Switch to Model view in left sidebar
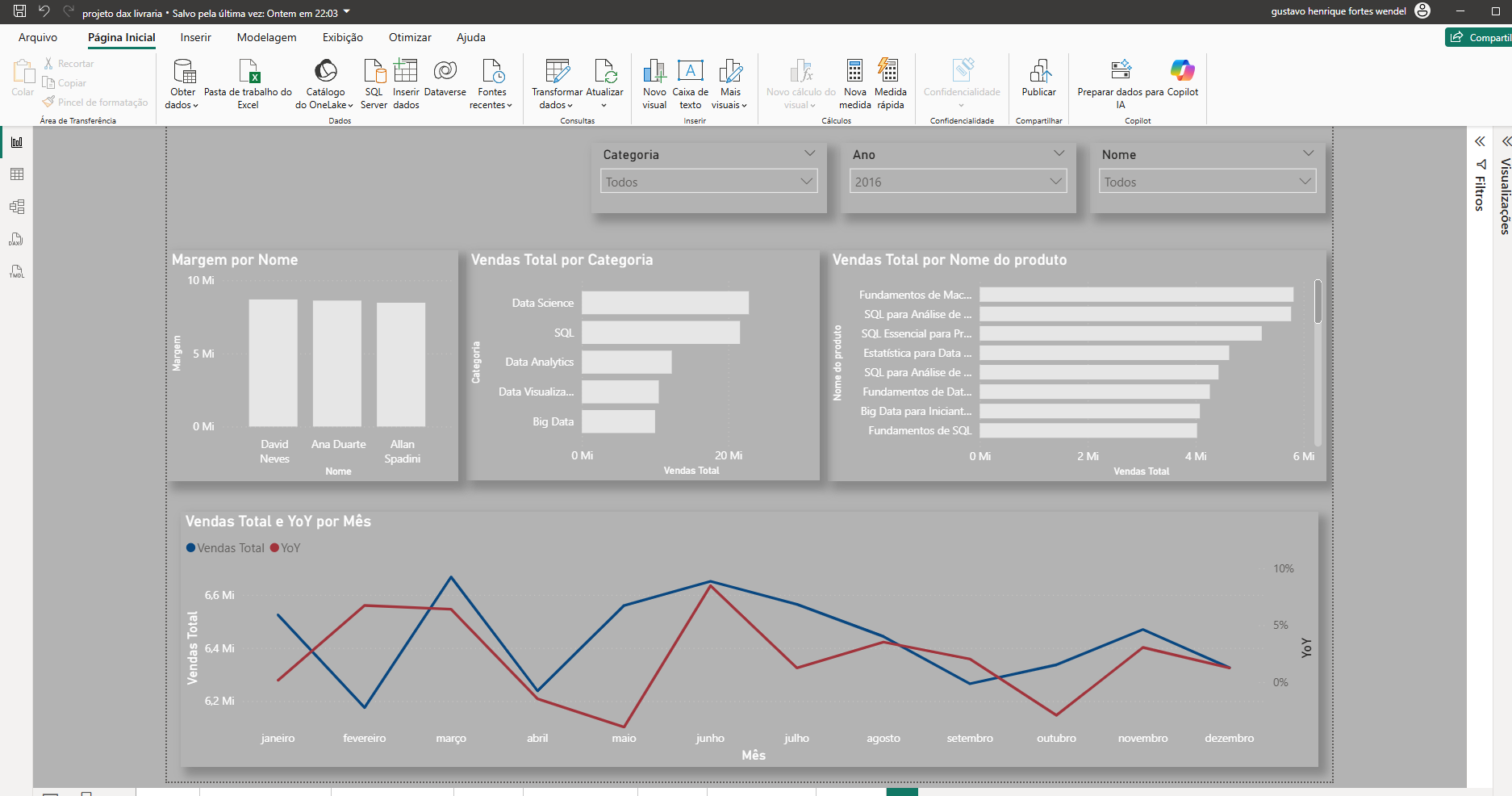Screen dimensions: 1512x796 tap(17, 207)
